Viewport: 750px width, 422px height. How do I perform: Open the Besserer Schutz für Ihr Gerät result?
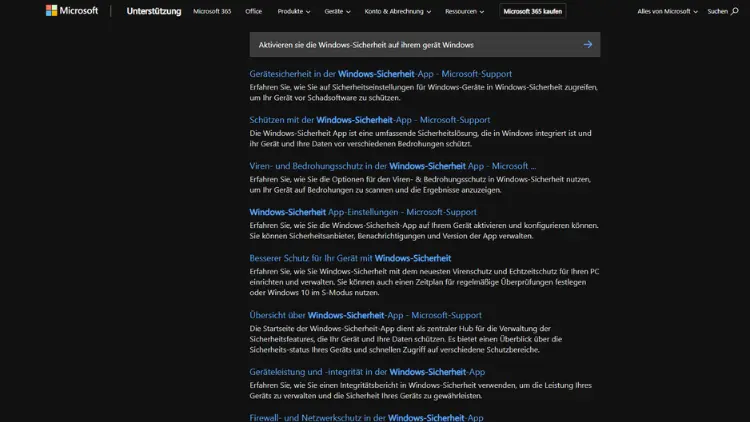click(x=350, y=258)
